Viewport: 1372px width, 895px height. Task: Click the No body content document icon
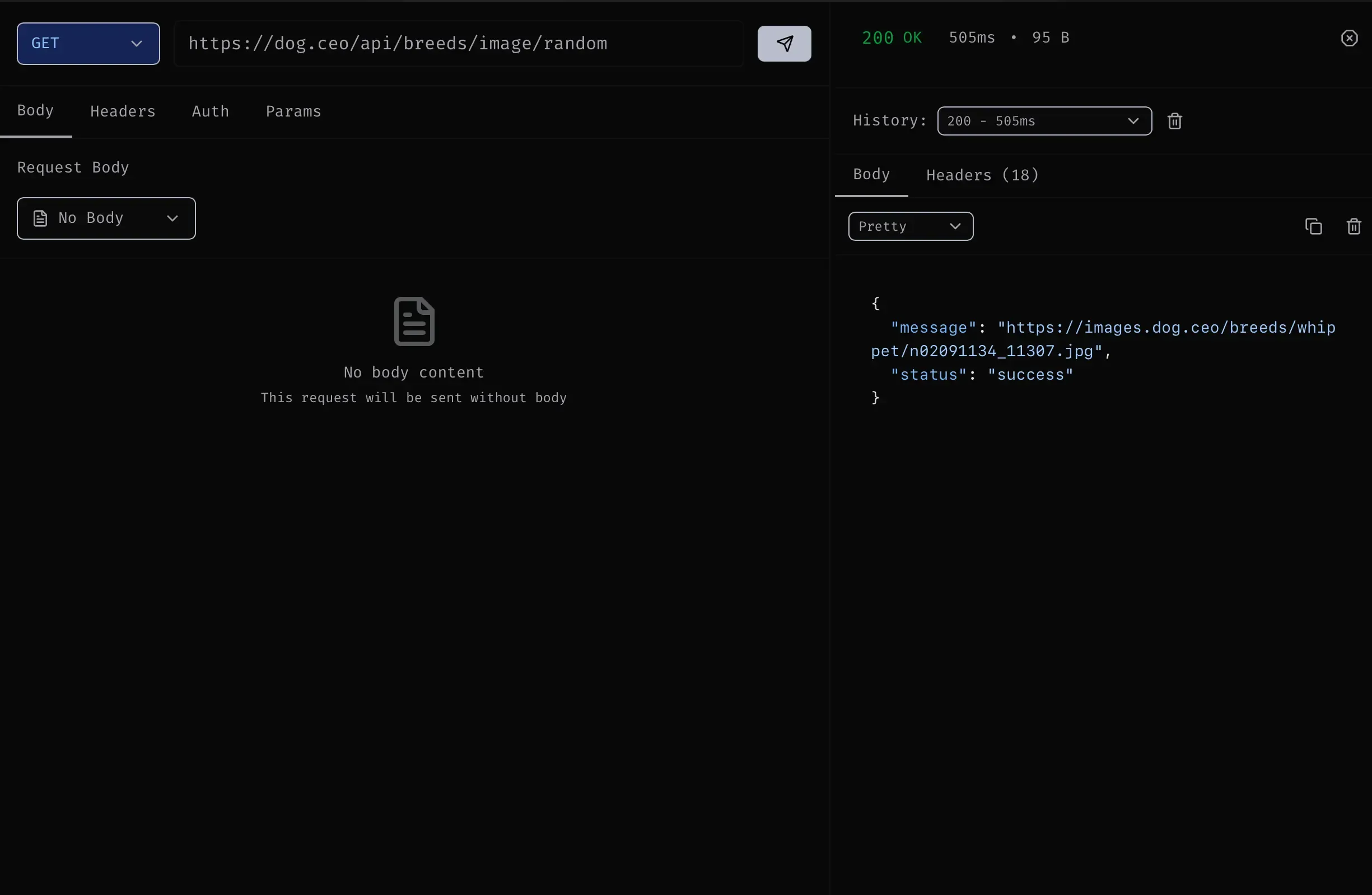(x=414, y=321)
